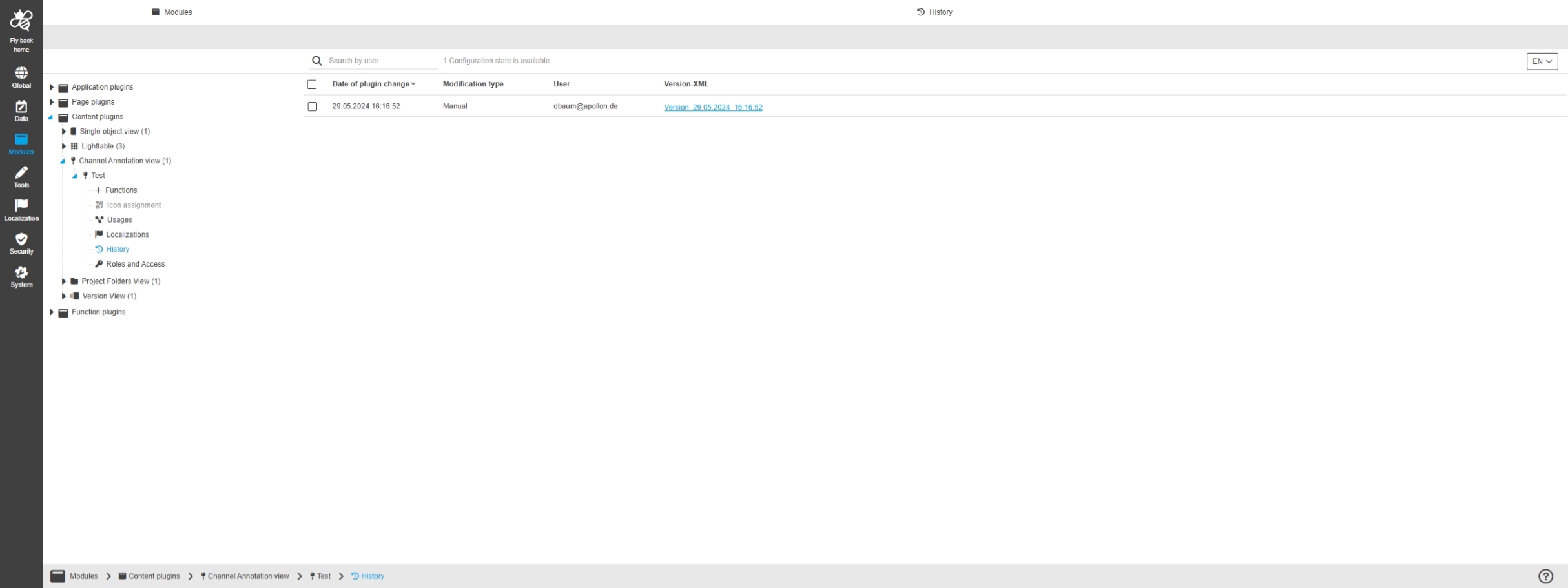1568x588 pixels.
Task: Expand the Application plugins tree node
Action: click(x=52, y=87)
